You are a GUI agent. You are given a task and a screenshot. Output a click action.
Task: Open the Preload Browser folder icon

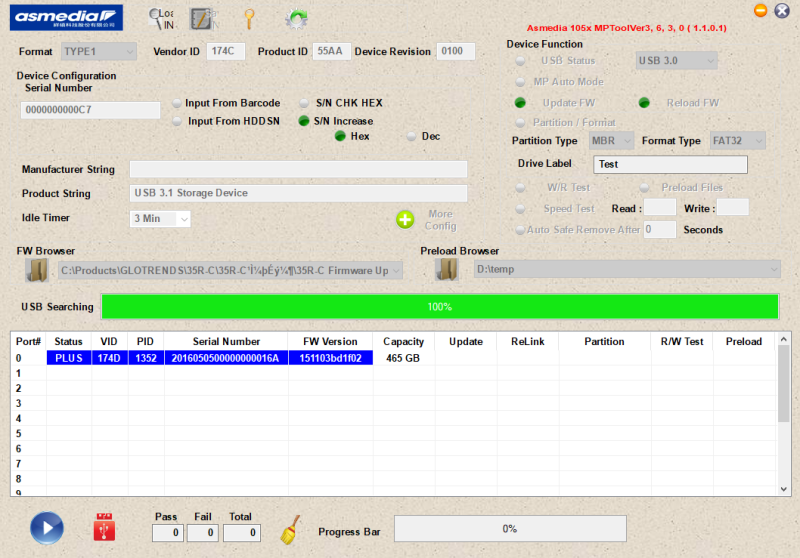pyautogui.click(x=447, y=269)
